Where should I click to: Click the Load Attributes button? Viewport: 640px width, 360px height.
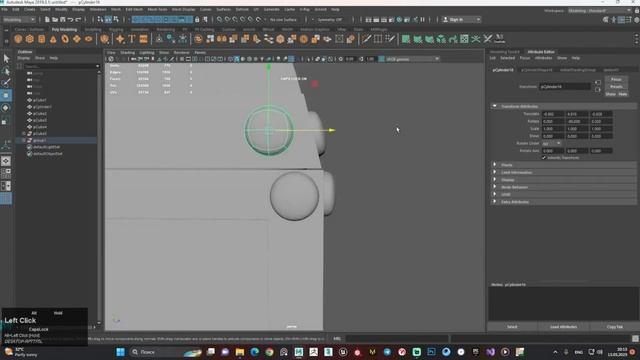(563, 327)
